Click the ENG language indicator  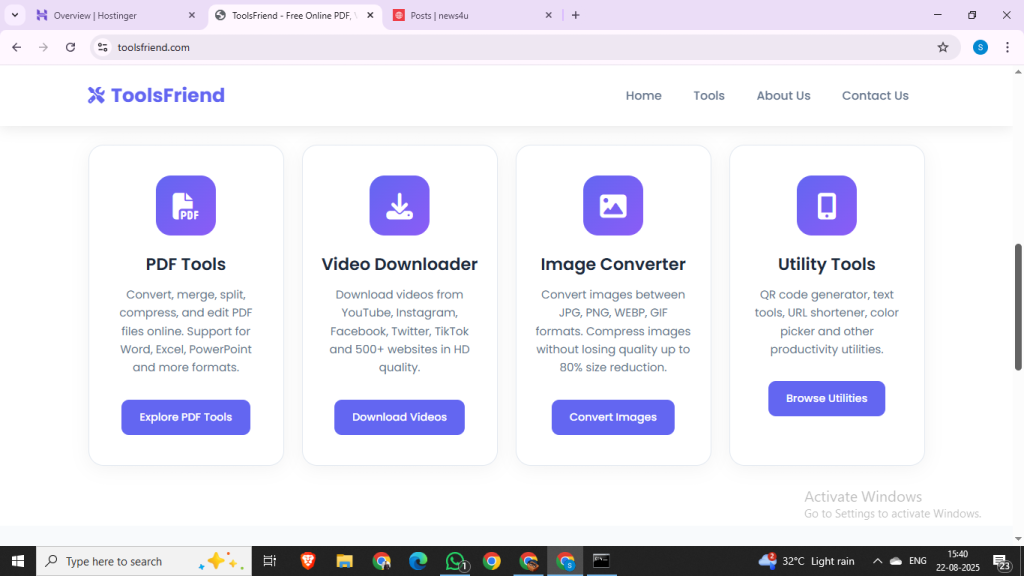[x=918, y=561]
